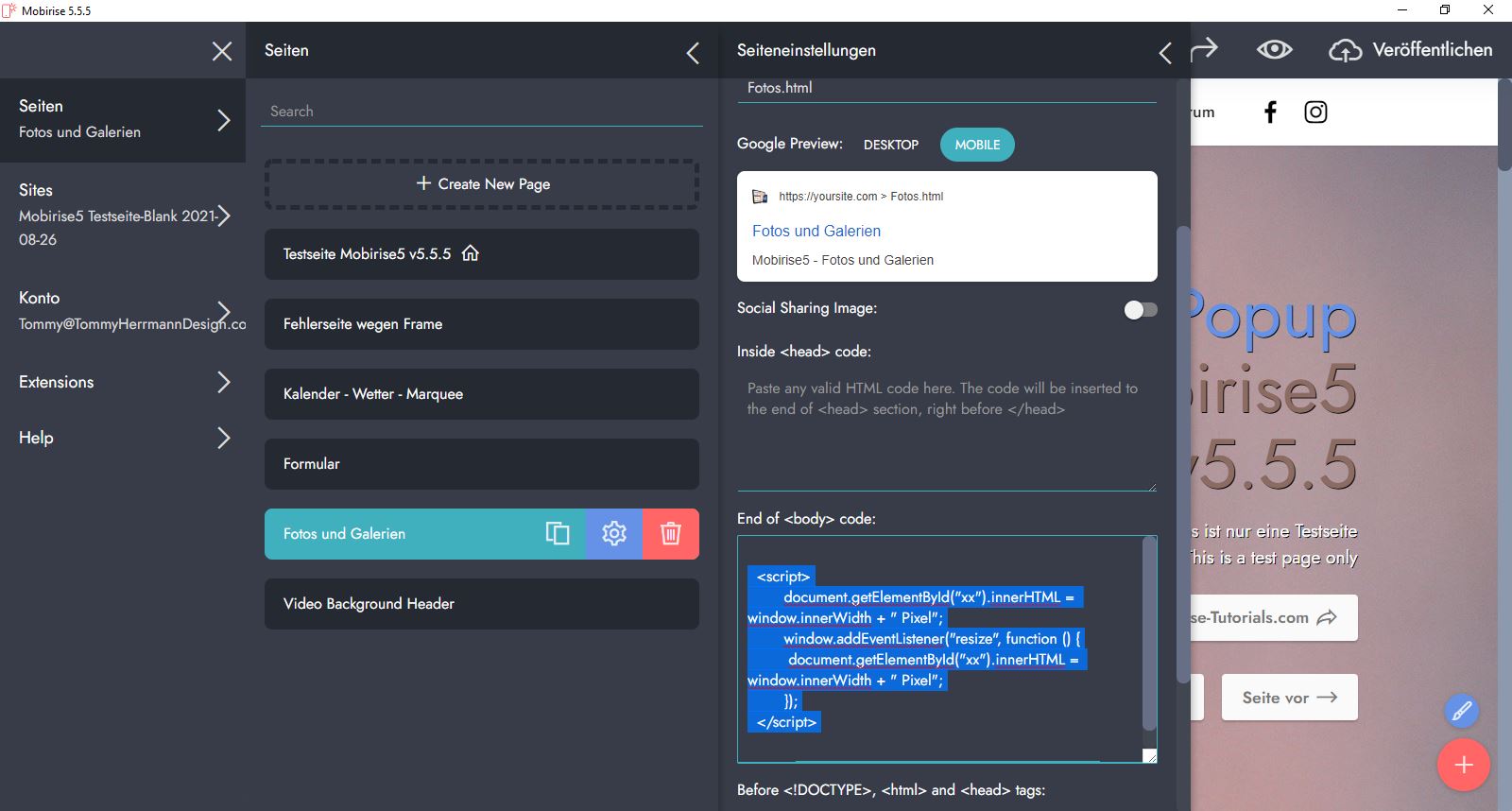Click the redo arrow icon
This screenshot has width=1512, height=811.
pos(1204,49)
